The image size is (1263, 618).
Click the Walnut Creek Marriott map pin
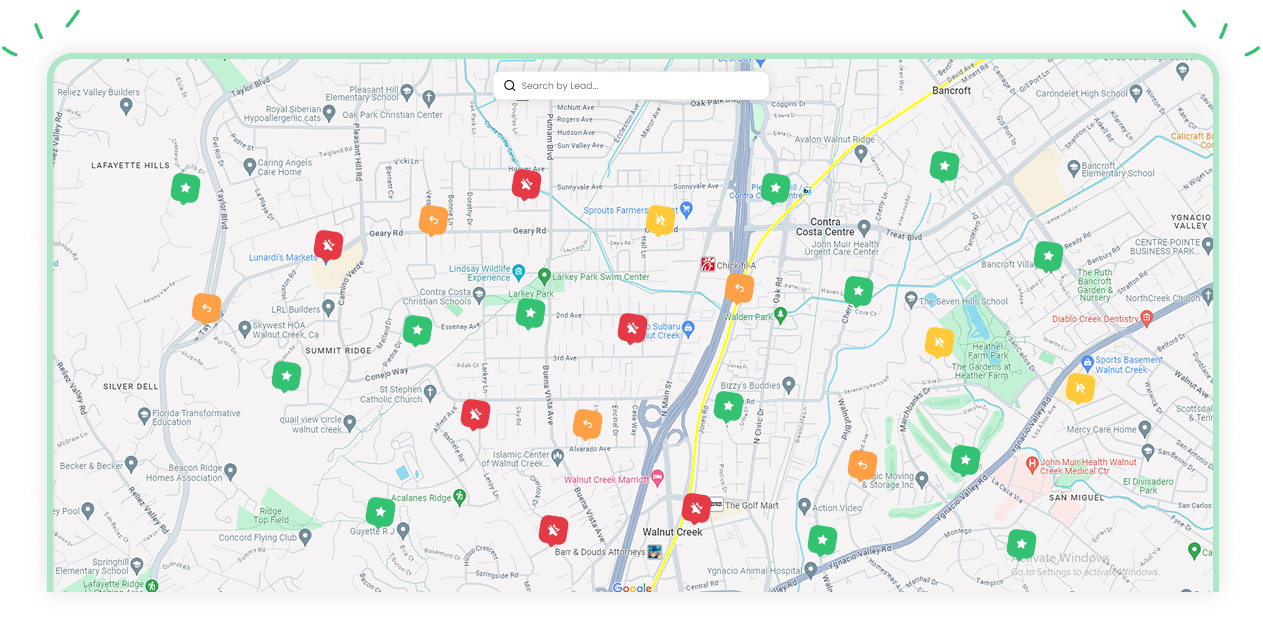(657, 478)
